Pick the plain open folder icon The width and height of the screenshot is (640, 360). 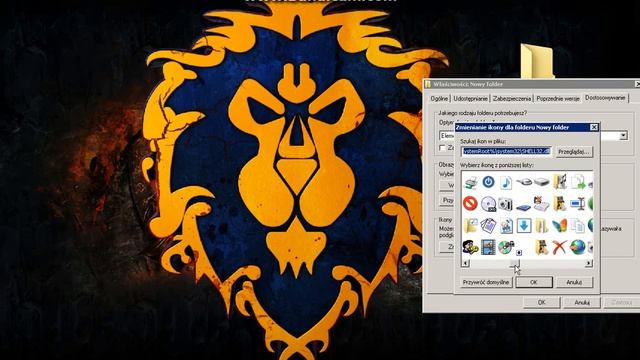point(542,225)
